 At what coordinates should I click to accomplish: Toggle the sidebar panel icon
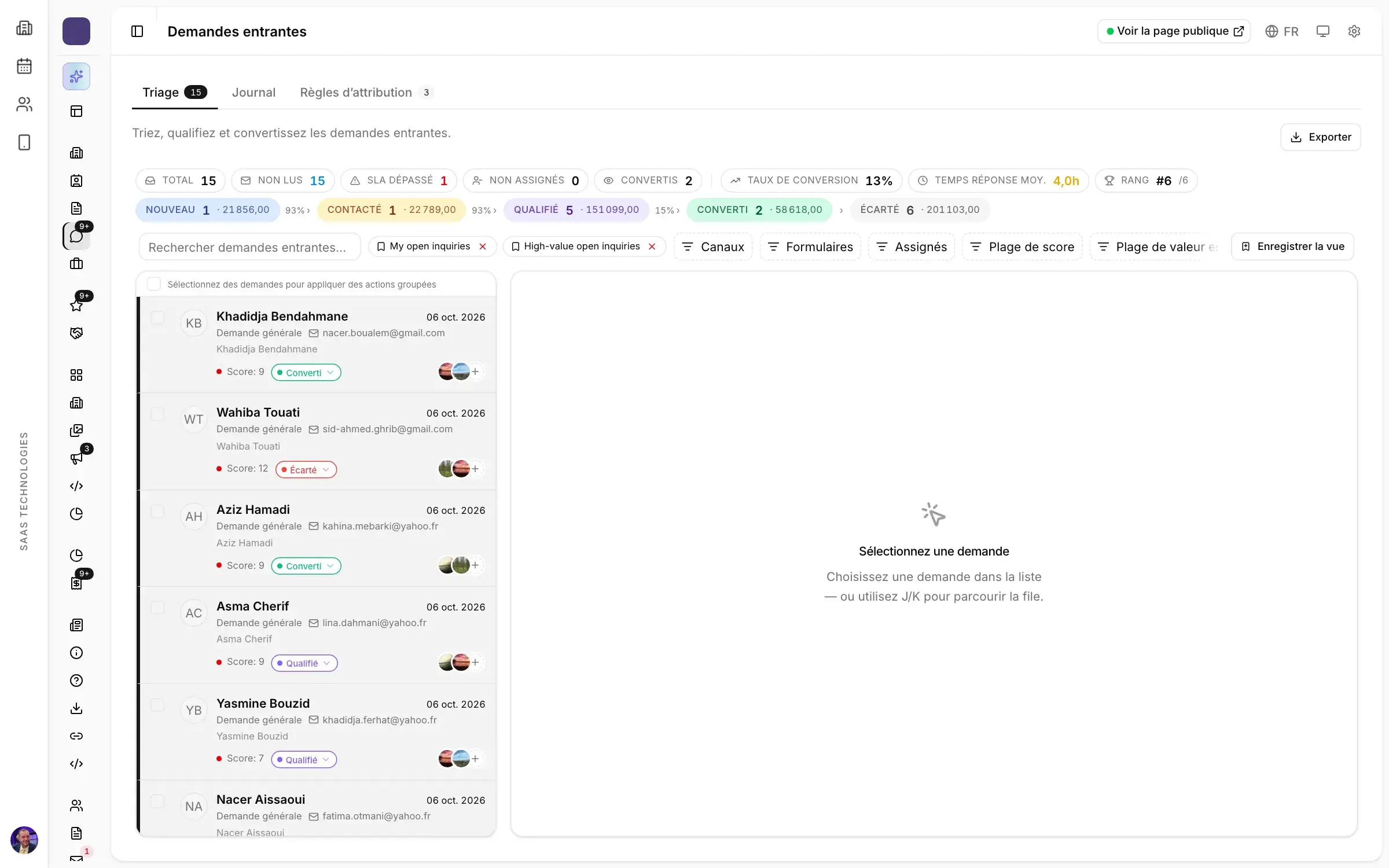pos(137,31)
